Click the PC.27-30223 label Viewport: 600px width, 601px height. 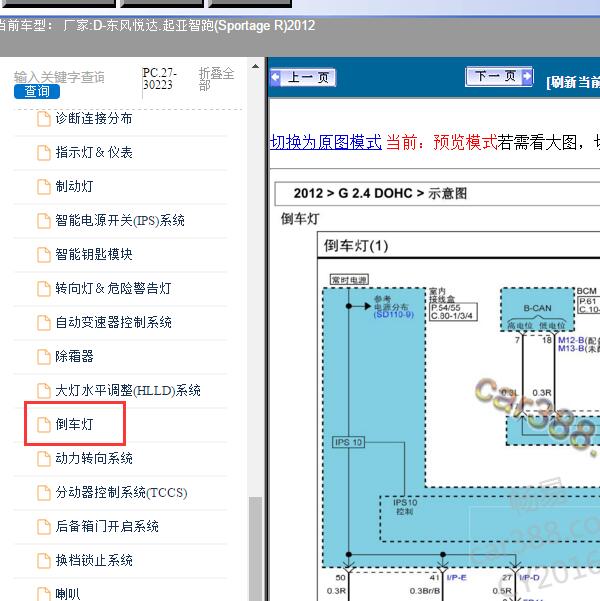(x=159, y=79)
